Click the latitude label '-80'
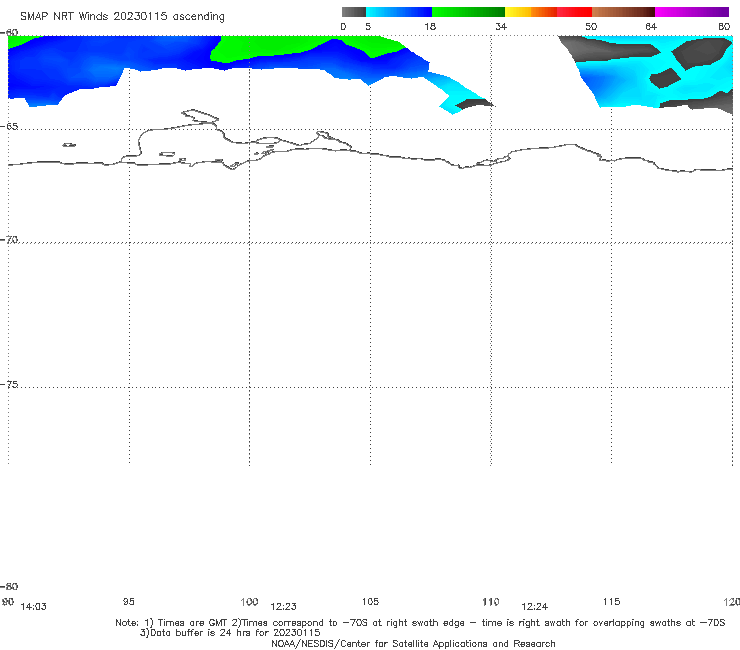 (9, 586)
